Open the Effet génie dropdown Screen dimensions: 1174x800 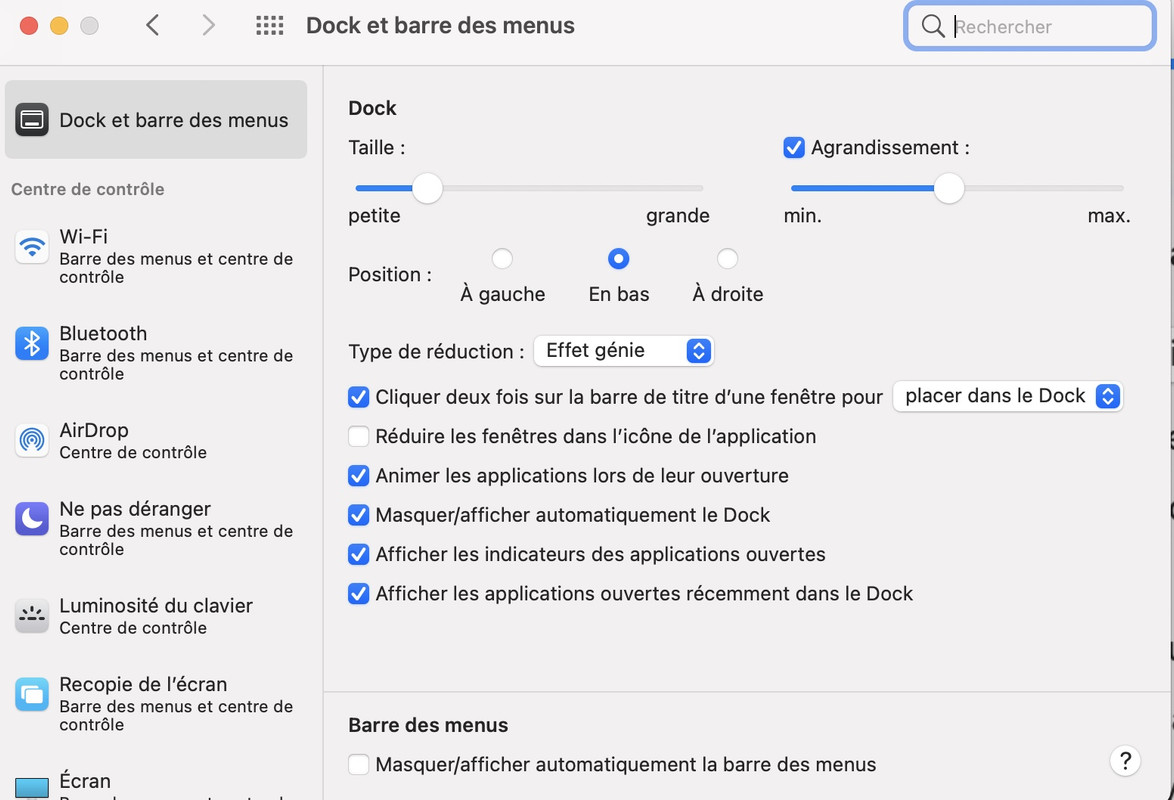pyautogui.click(x=624, y=351)
